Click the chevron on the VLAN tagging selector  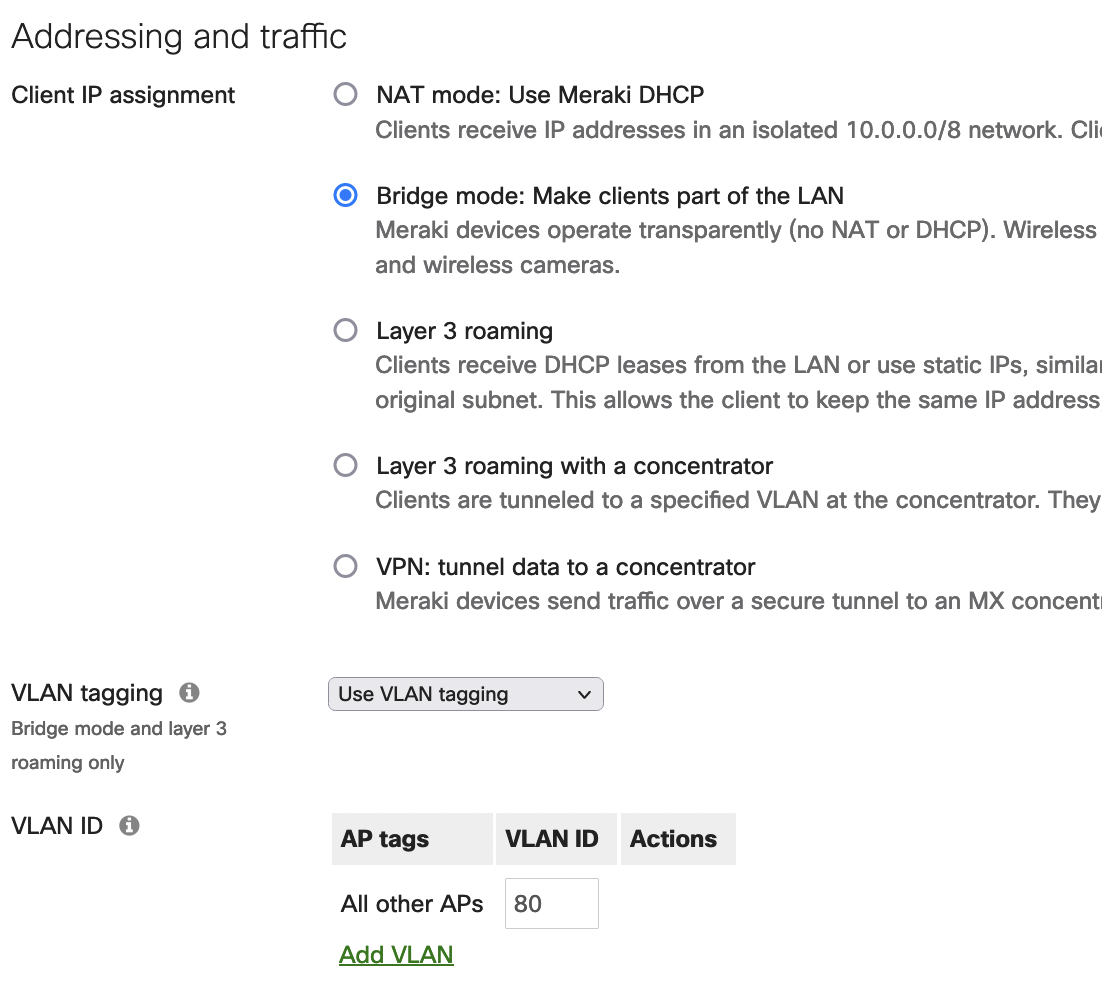(585, 693)
